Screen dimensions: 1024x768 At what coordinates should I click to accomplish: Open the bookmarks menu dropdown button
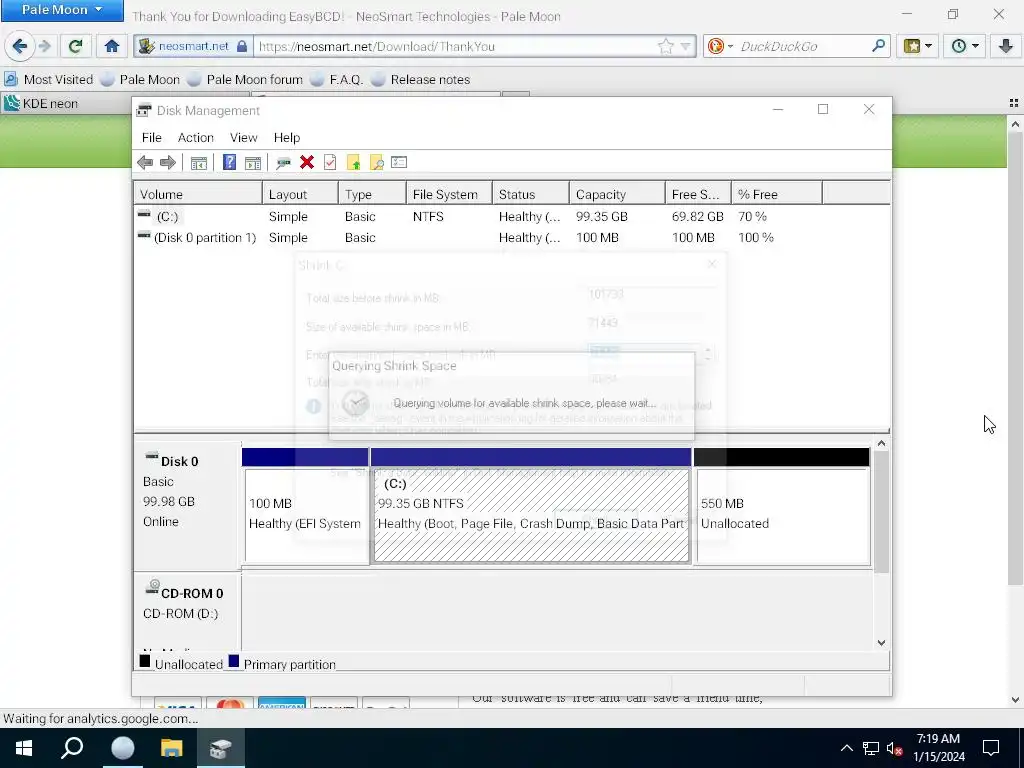click(918, 46)
